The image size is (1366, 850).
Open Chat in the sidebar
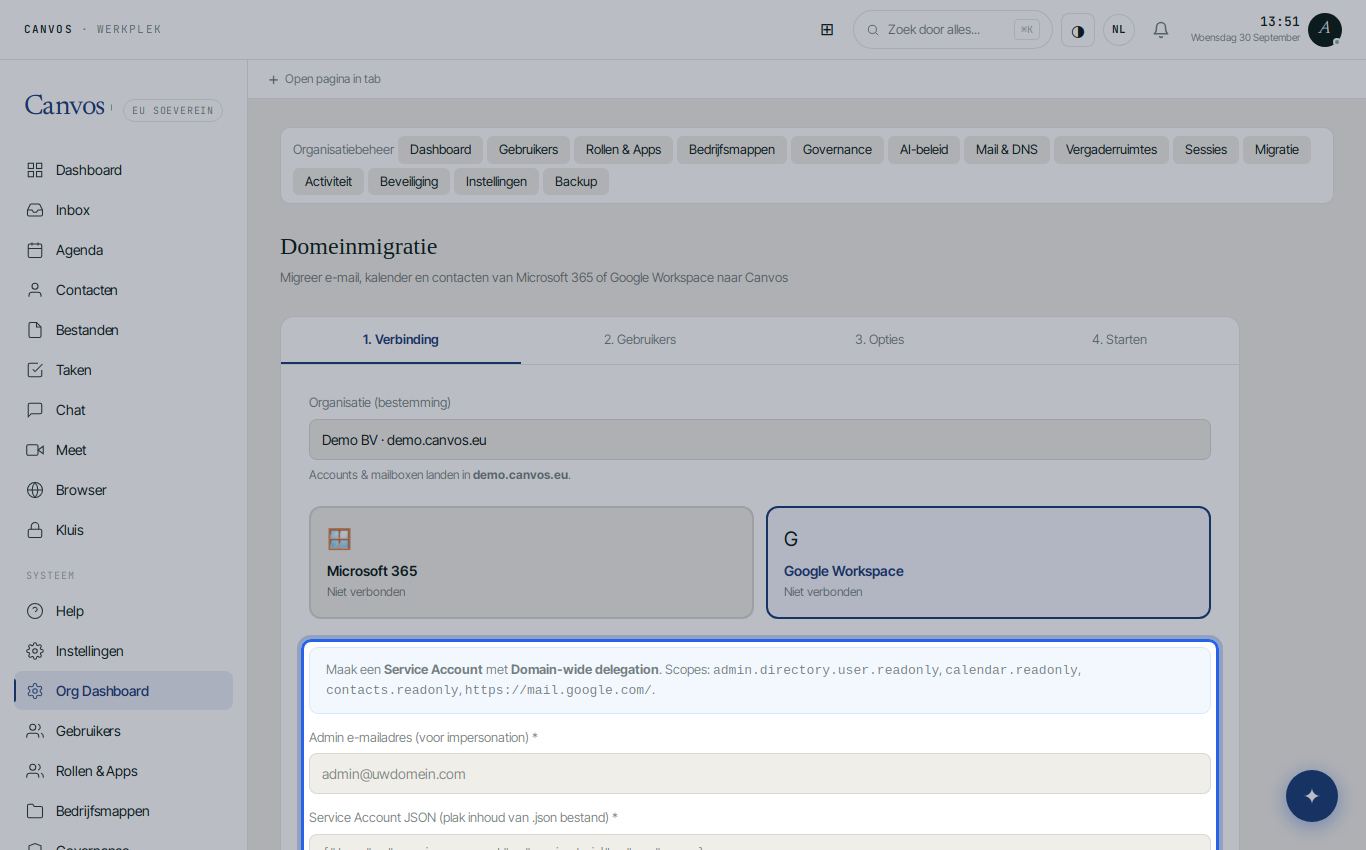click(124, 410)
